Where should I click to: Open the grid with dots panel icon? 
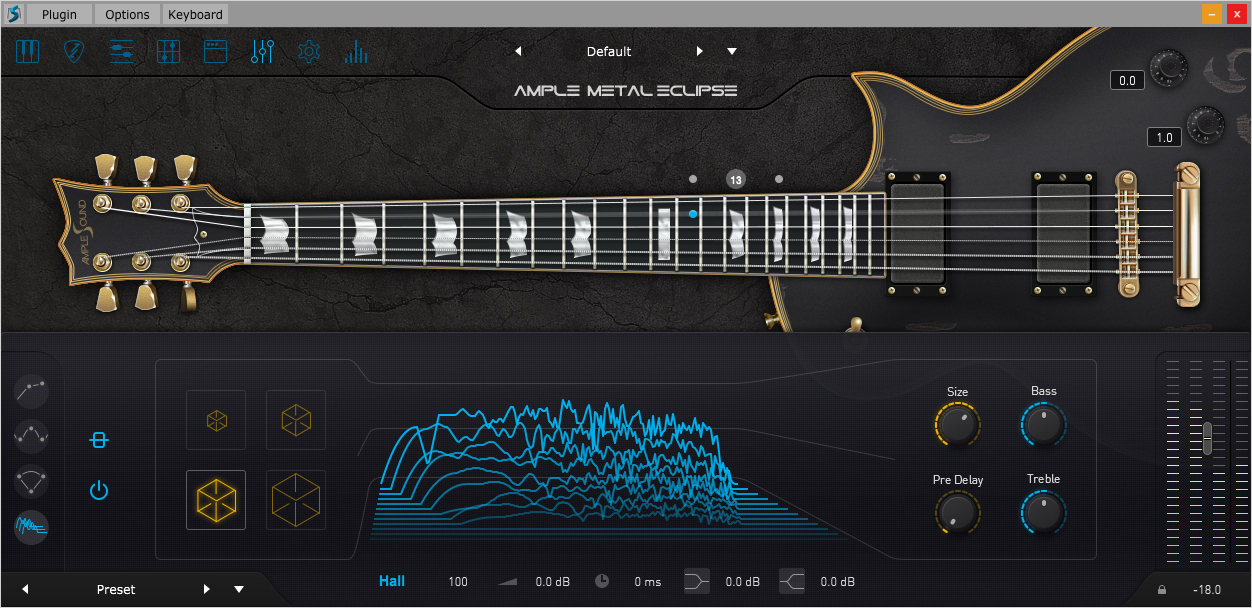pos(168,51)
